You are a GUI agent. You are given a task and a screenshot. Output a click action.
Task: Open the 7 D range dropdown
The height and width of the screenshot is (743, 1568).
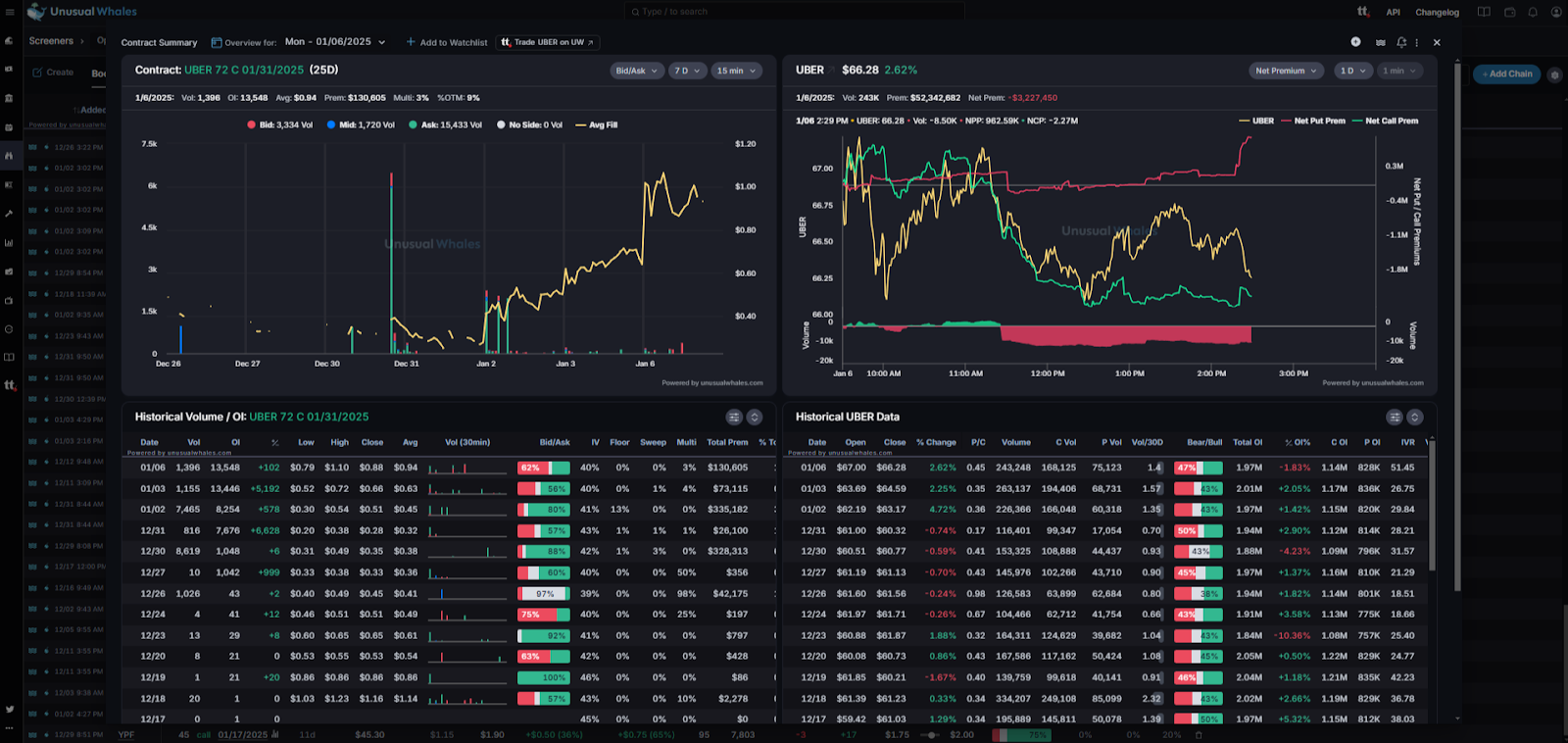tap(687, 71)
